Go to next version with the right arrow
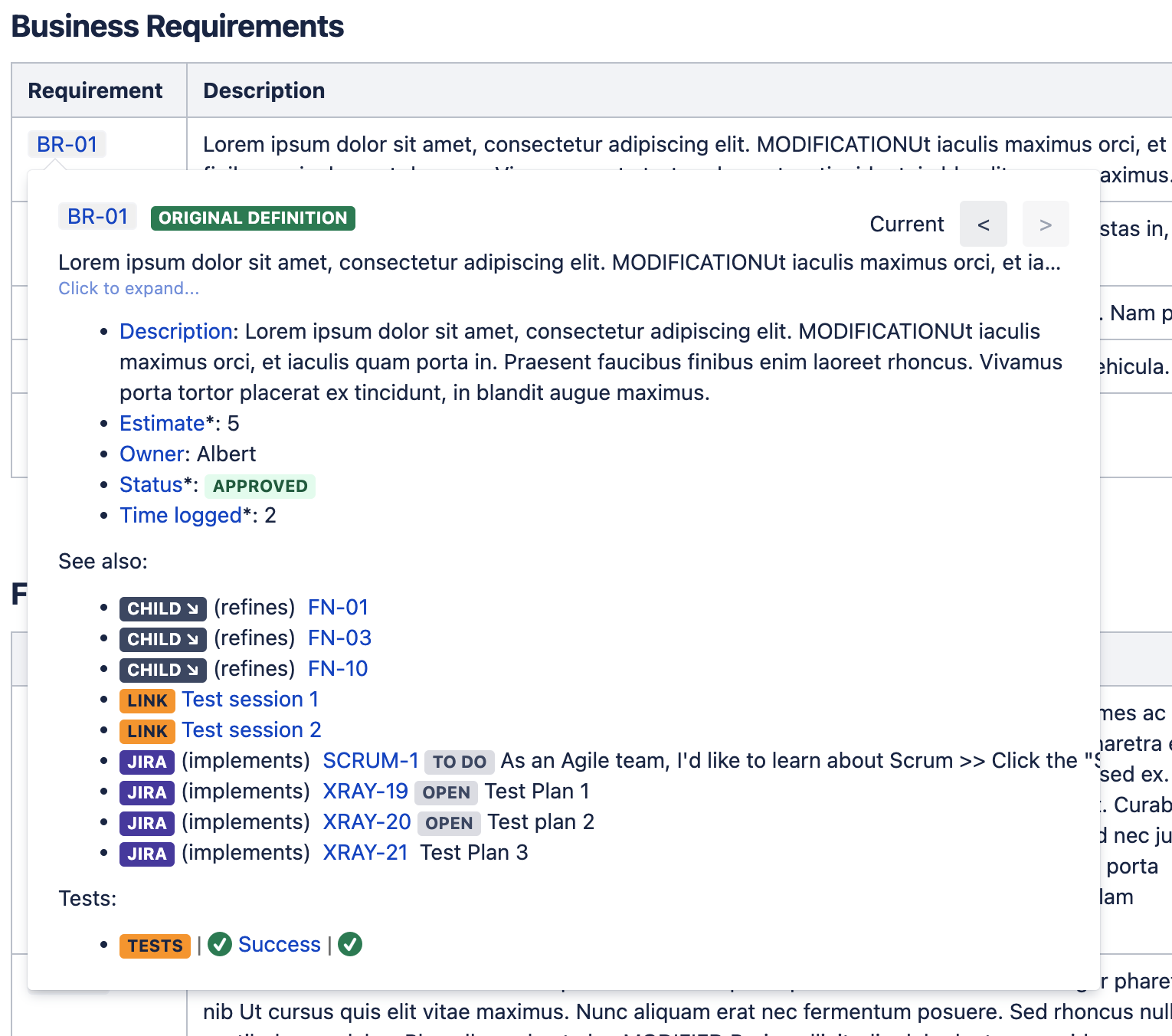This screenshot has width=1172, height=1036. (x=1046, y=224)
